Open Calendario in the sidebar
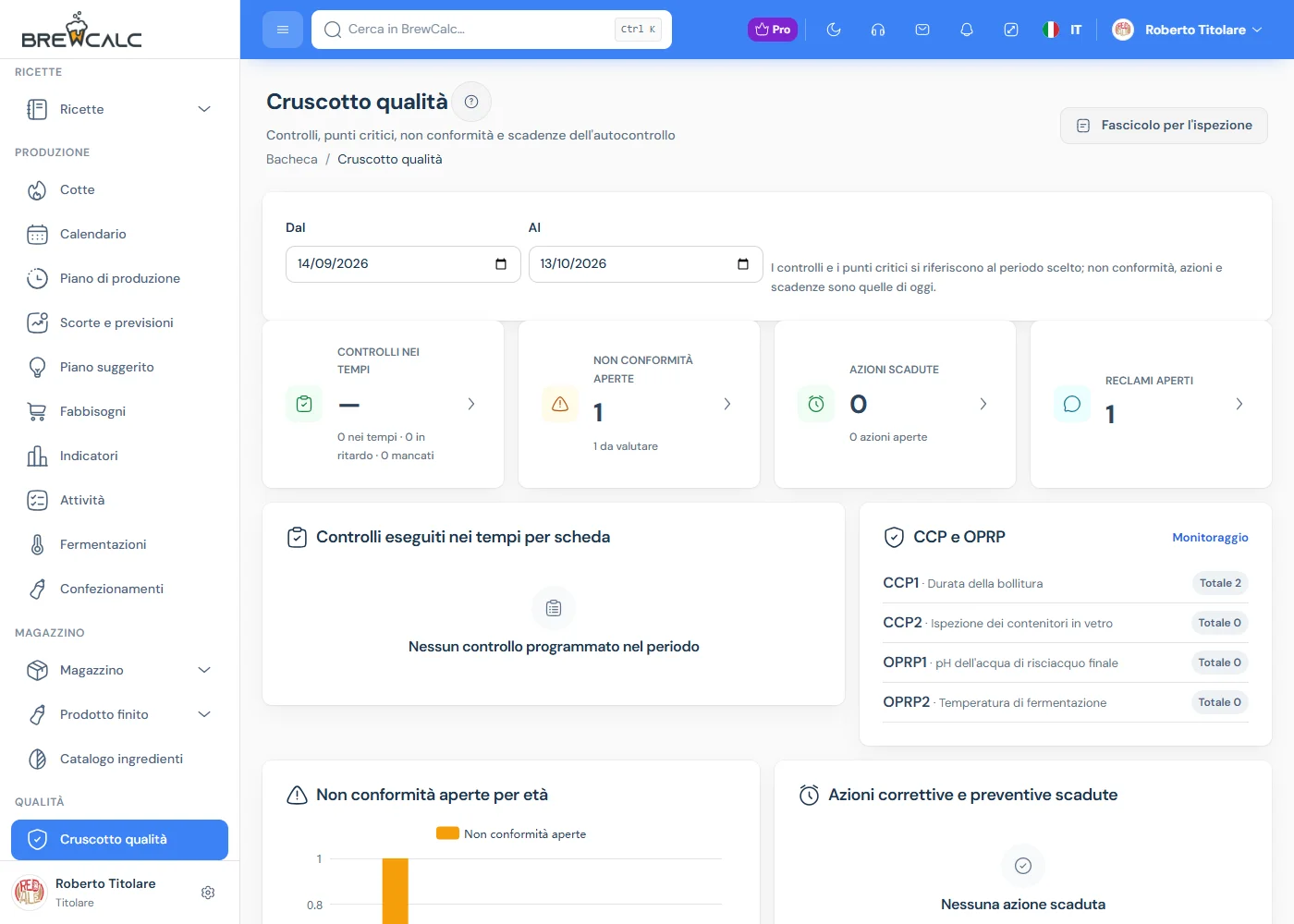Screen dimensions: 1294x924 [120, 234]
